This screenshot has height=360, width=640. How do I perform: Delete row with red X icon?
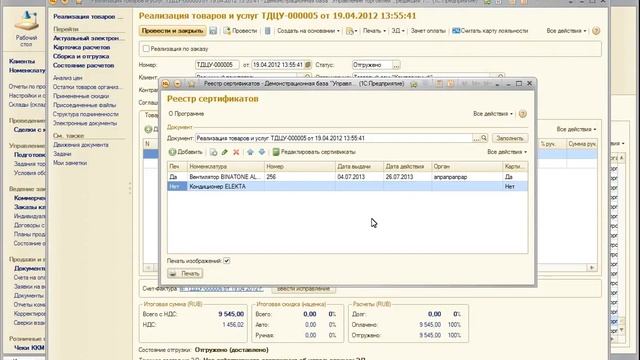tap(236, 152)
